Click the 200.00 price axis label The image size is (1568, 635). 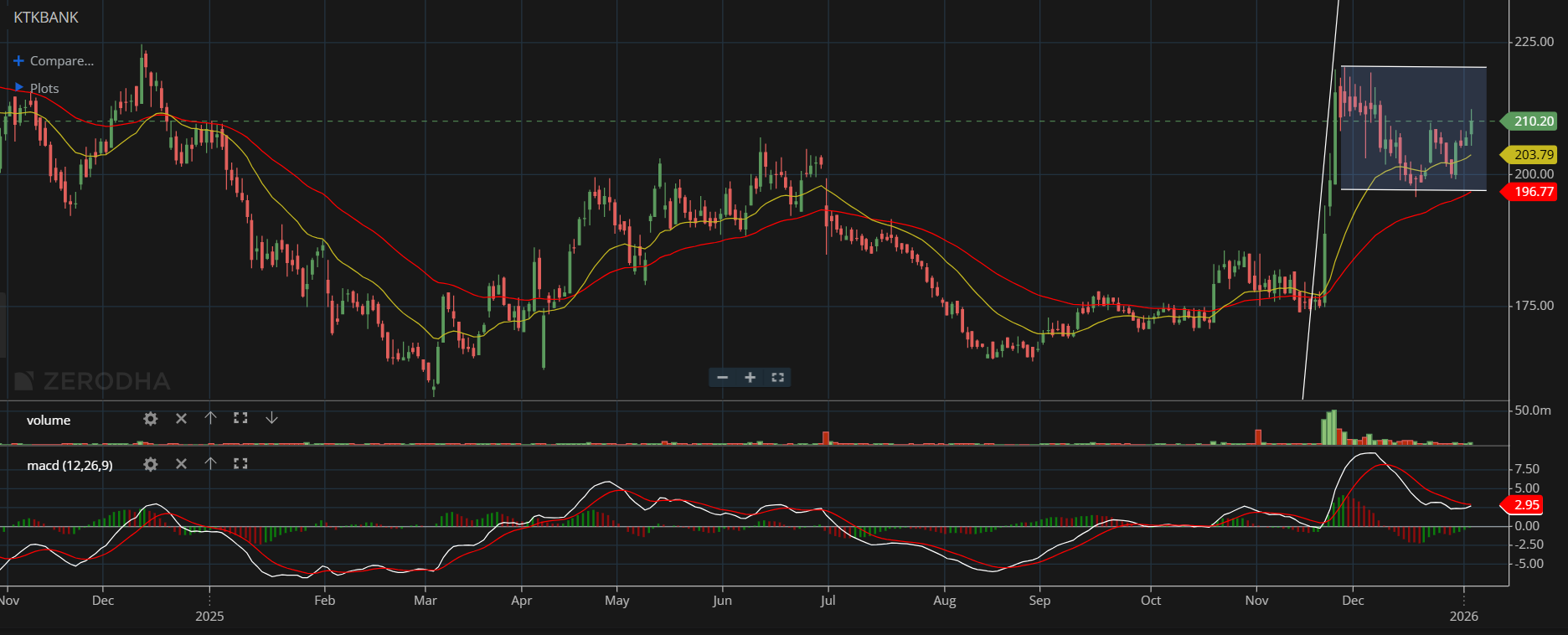pos(1534,174)
